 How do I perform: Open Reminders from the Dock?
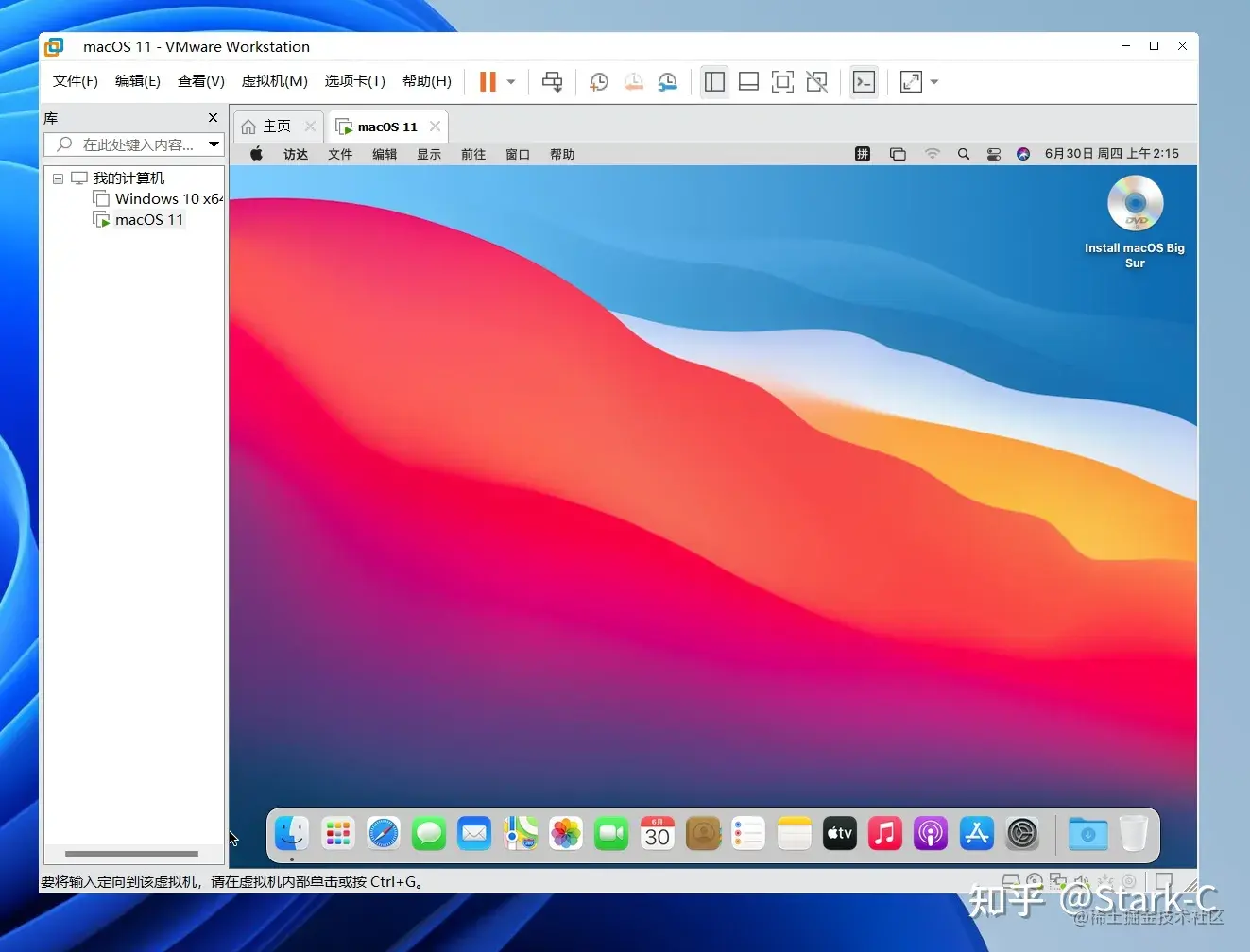748,833
